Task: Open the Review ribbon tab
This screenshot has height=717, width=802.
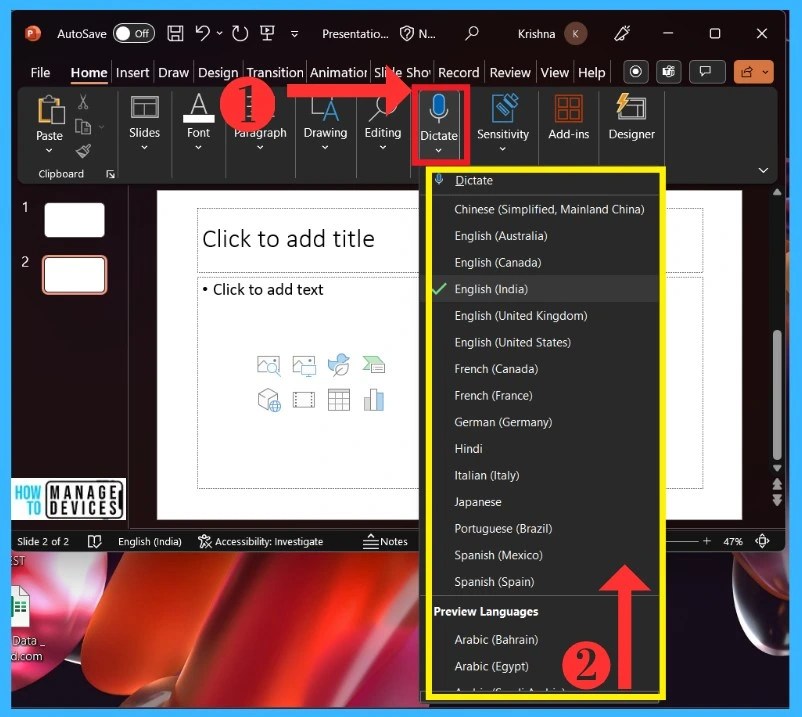Action: tap(510, 72)
